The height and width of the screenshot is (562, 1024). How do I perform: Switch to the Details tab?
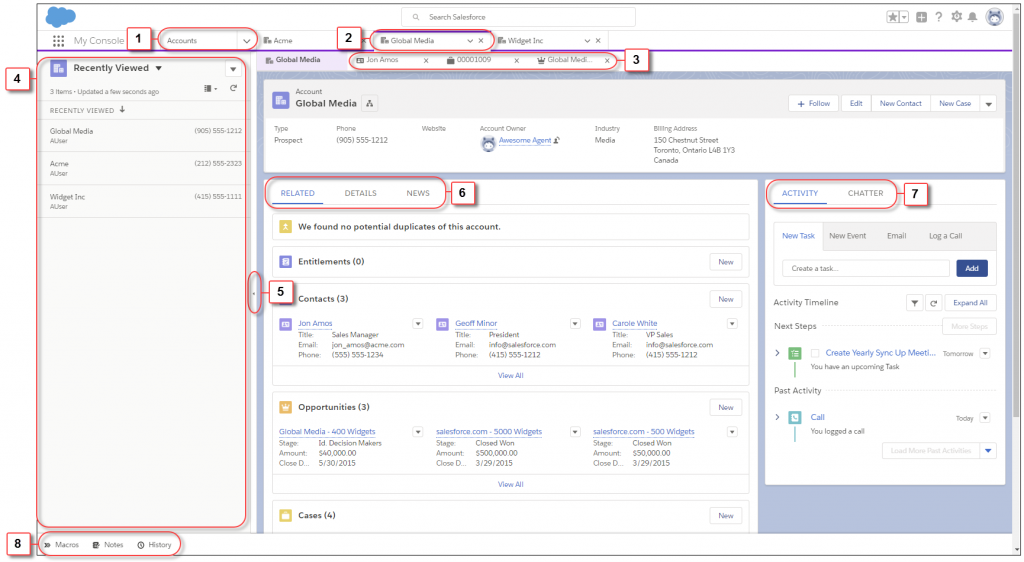360,193
